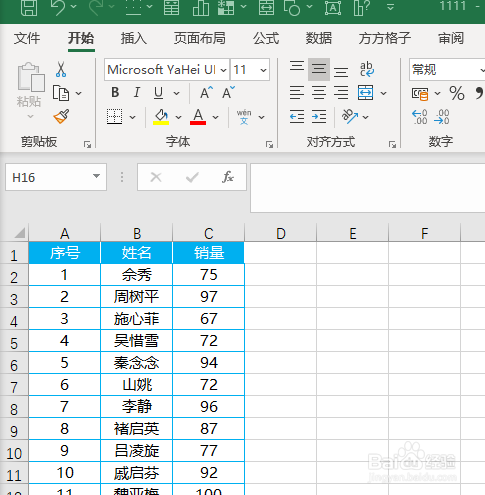
Task: Click Merge and Center icon
Action: 366,93
